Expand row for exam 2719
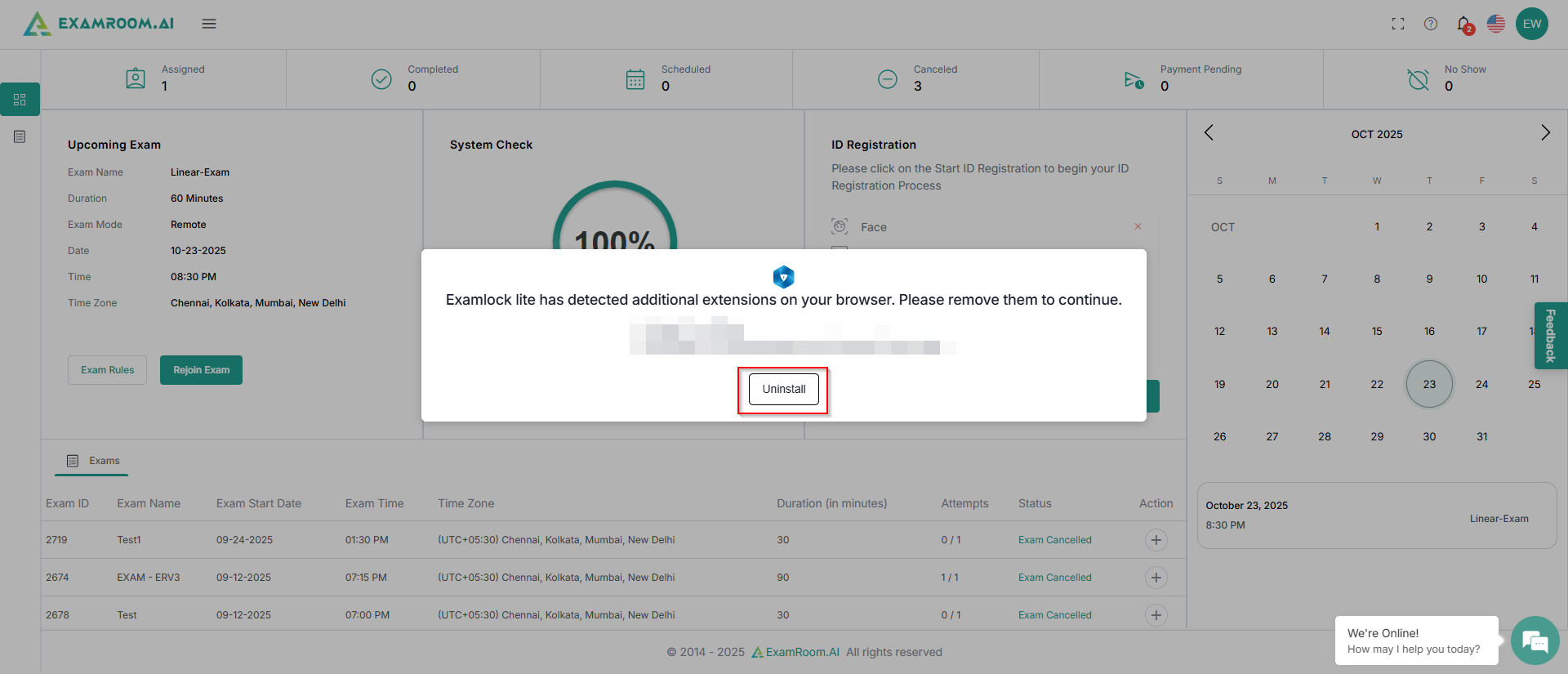The height and width of the screenshot is (674, 1568). [x=1156, y=540]
